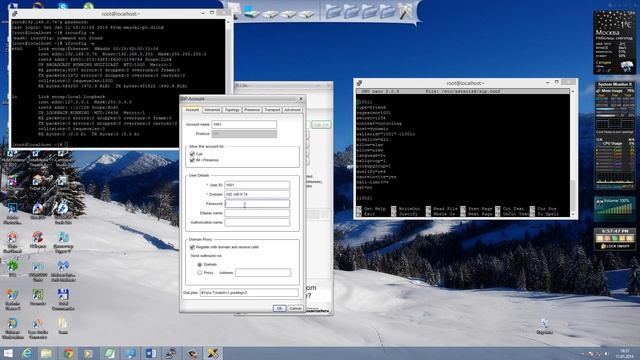Switch to the Voicemail tab
The image size is (640, 360).
pos(212,110)
